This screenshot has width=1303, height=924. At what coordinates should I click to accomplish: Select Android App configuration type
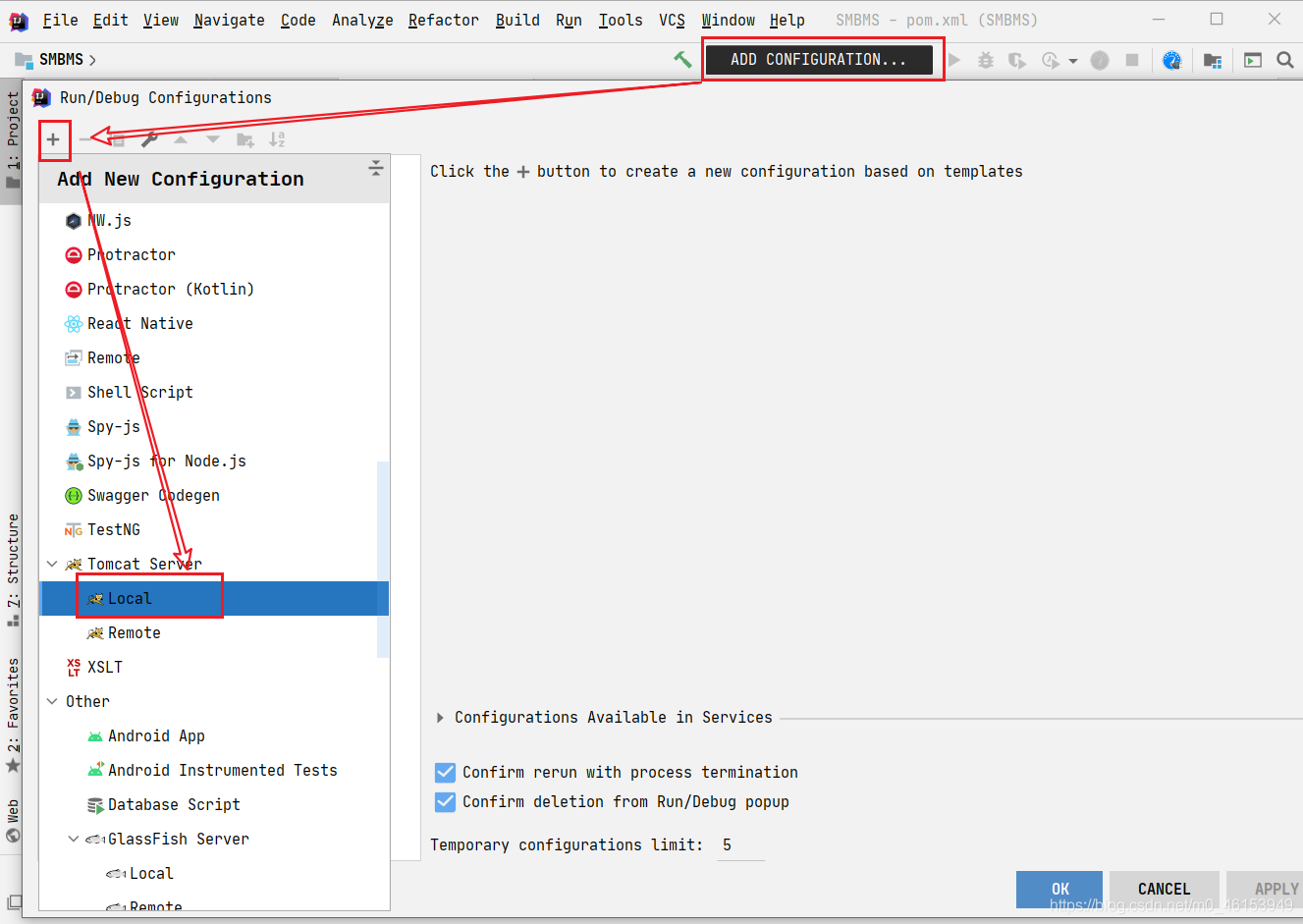click(214, 735)
